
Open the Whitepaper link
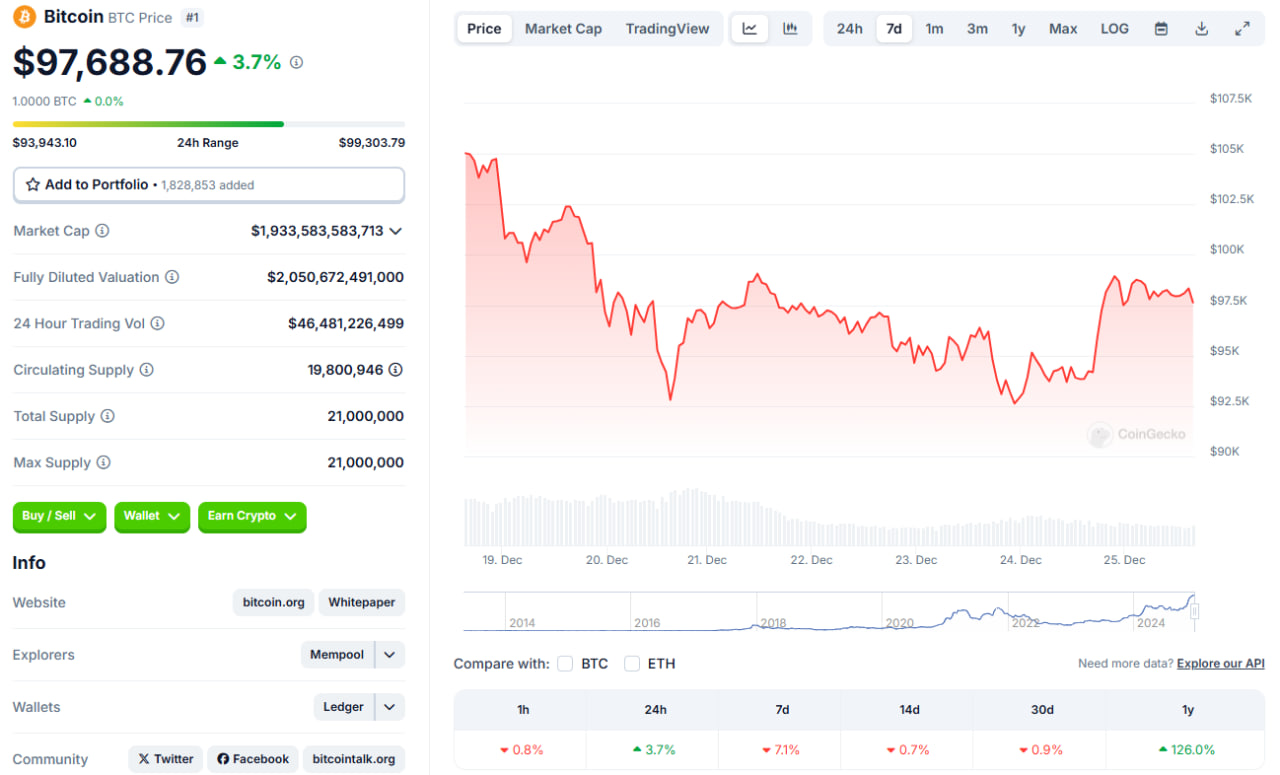(361, 603)
